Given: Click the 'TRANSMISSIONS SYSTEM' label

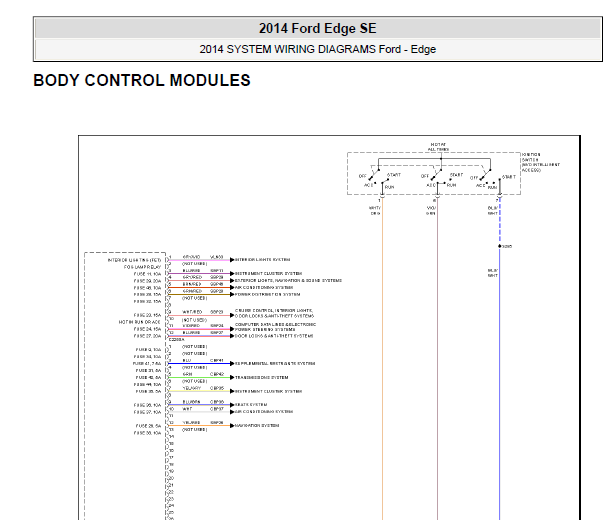Looking at the screenshot, I should pos(262,377).
